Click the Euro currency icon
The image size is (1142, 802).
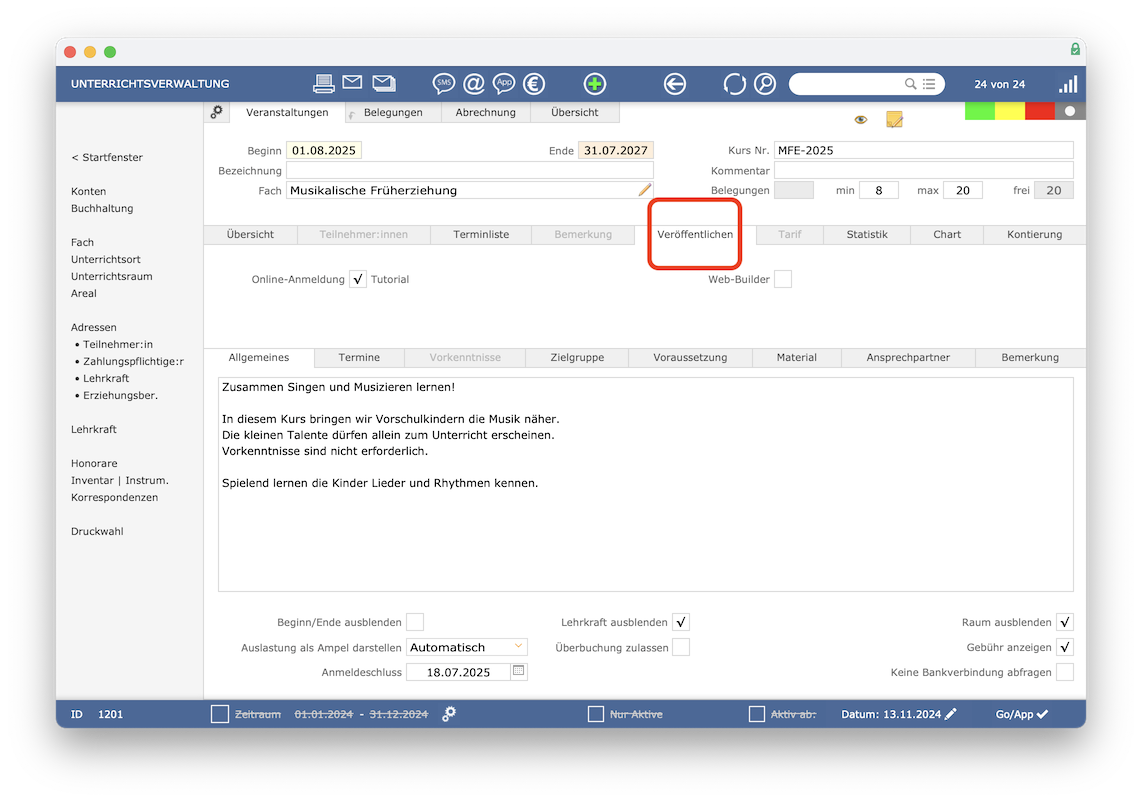pyautogui.click(x=534, y=84)
